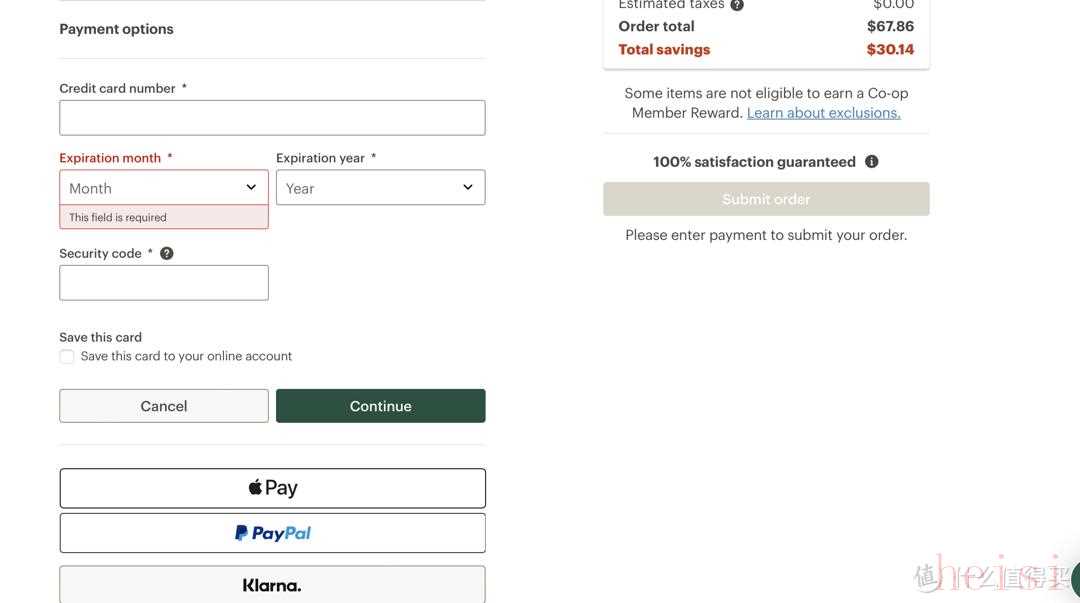Cancel the credit card entry
Image resolution: width=1080 pixels, height=603 pixels.
[164, 406]
